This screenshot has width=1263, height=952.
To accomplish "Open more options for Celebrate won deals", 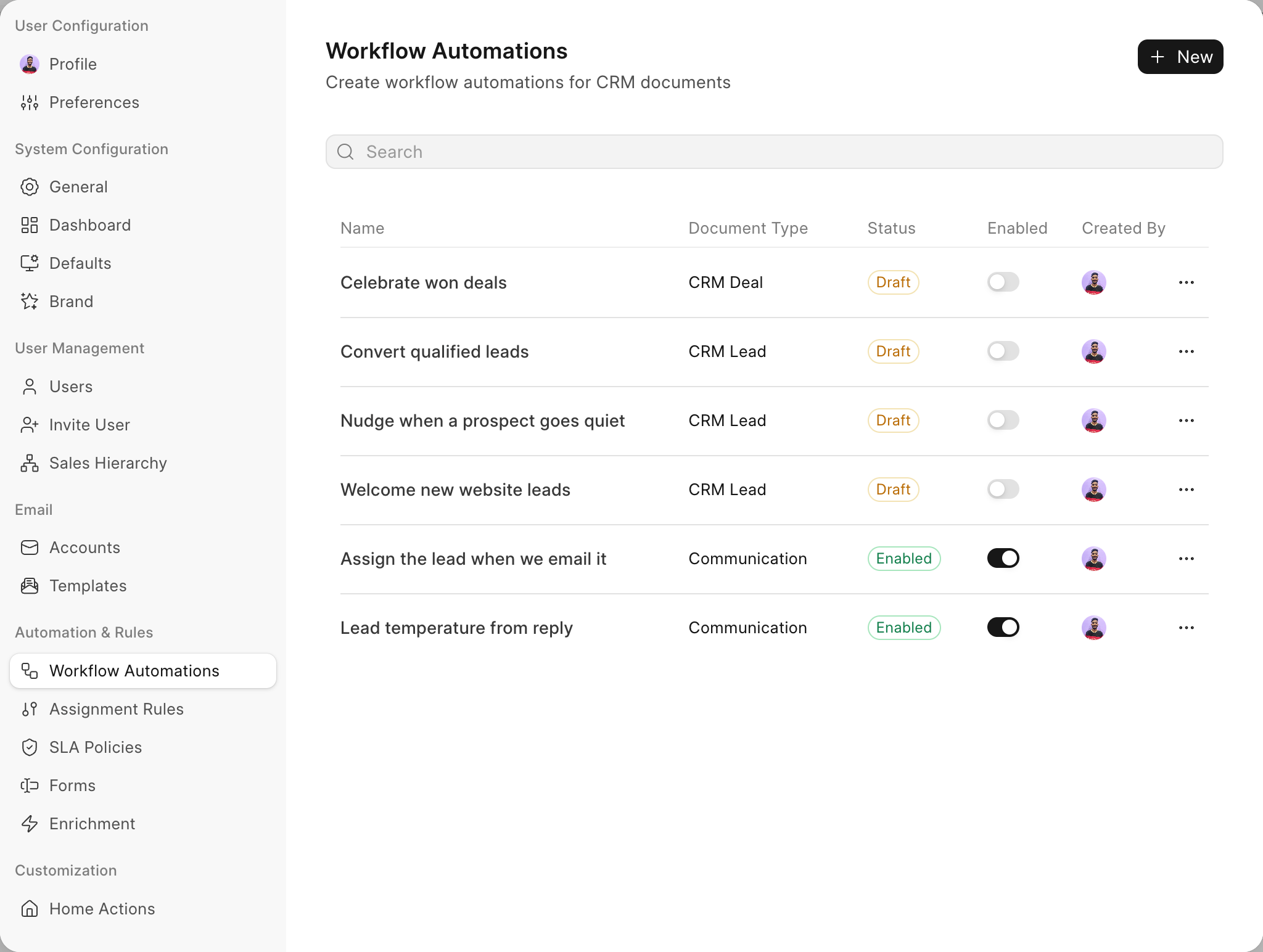I will tap(1187, 282).
